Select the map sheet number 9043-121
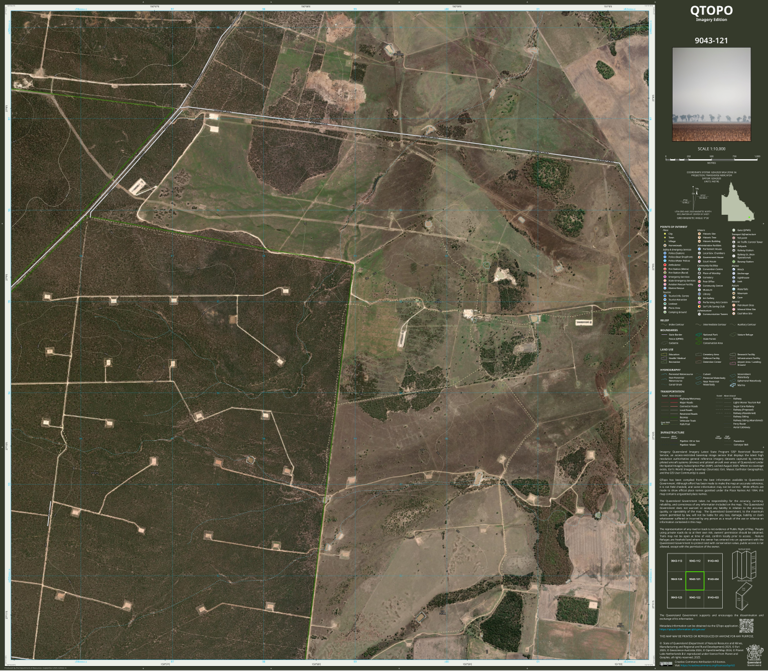The height and width of the screenshot is (671, 768). [x=711, y=41]
